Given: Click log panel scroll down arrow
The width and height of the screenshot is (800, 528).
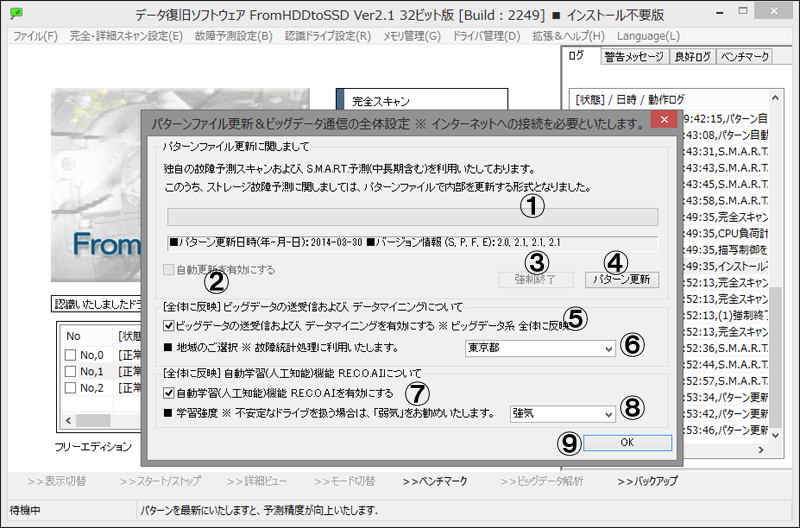Looking at the screenshot, I should coord(775,435).
